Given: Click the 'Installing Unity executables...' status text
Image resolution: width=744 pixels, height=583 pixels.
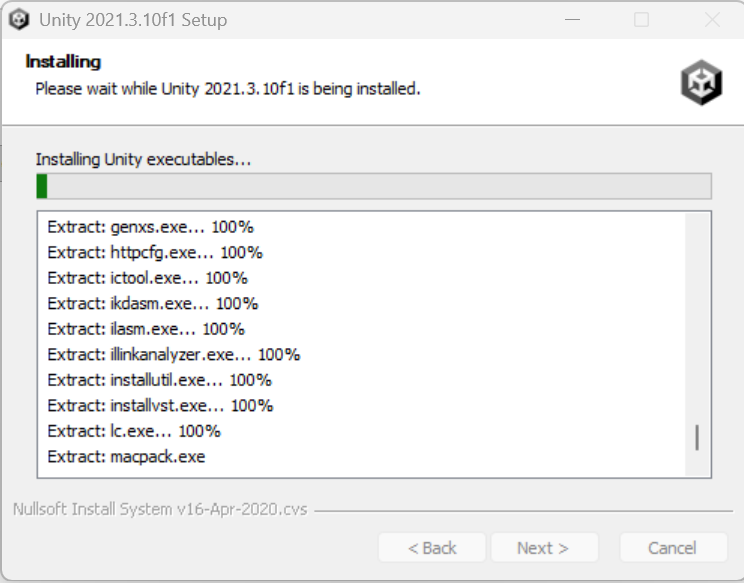Looking at the screenshot, I should point(143,160).
